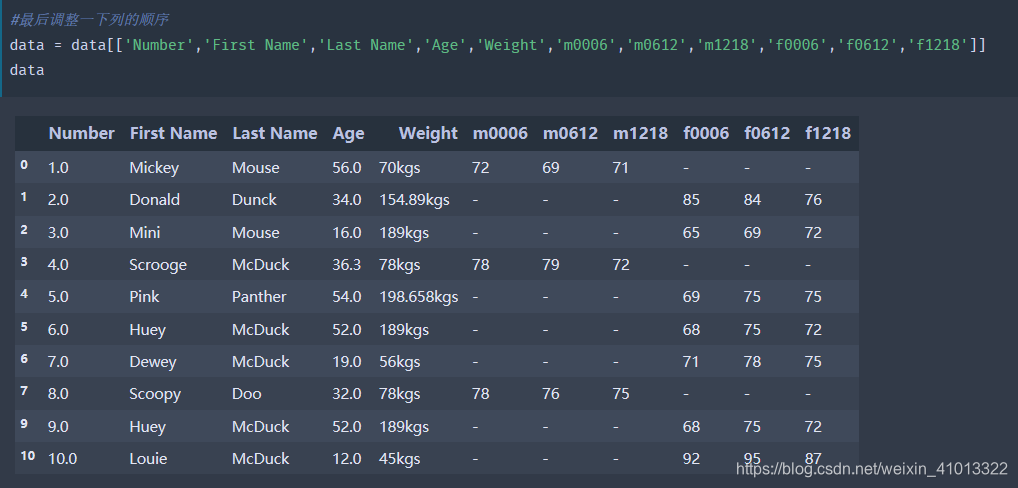
Task: Click the First Name column header
Action: click(x=173, y=133)
